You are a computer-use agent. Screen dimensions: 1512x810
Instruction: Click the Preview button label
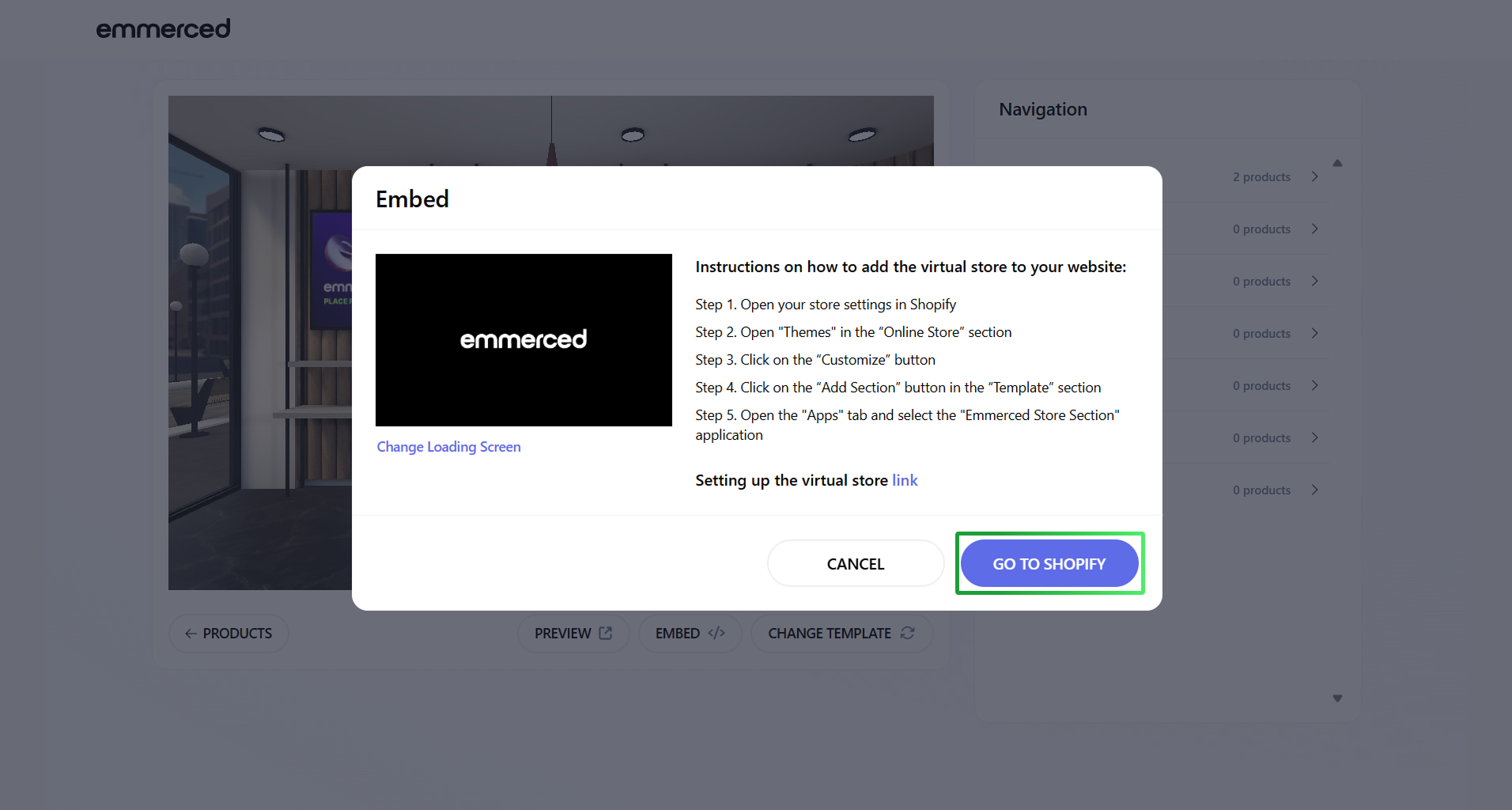(x=562, y=634)
